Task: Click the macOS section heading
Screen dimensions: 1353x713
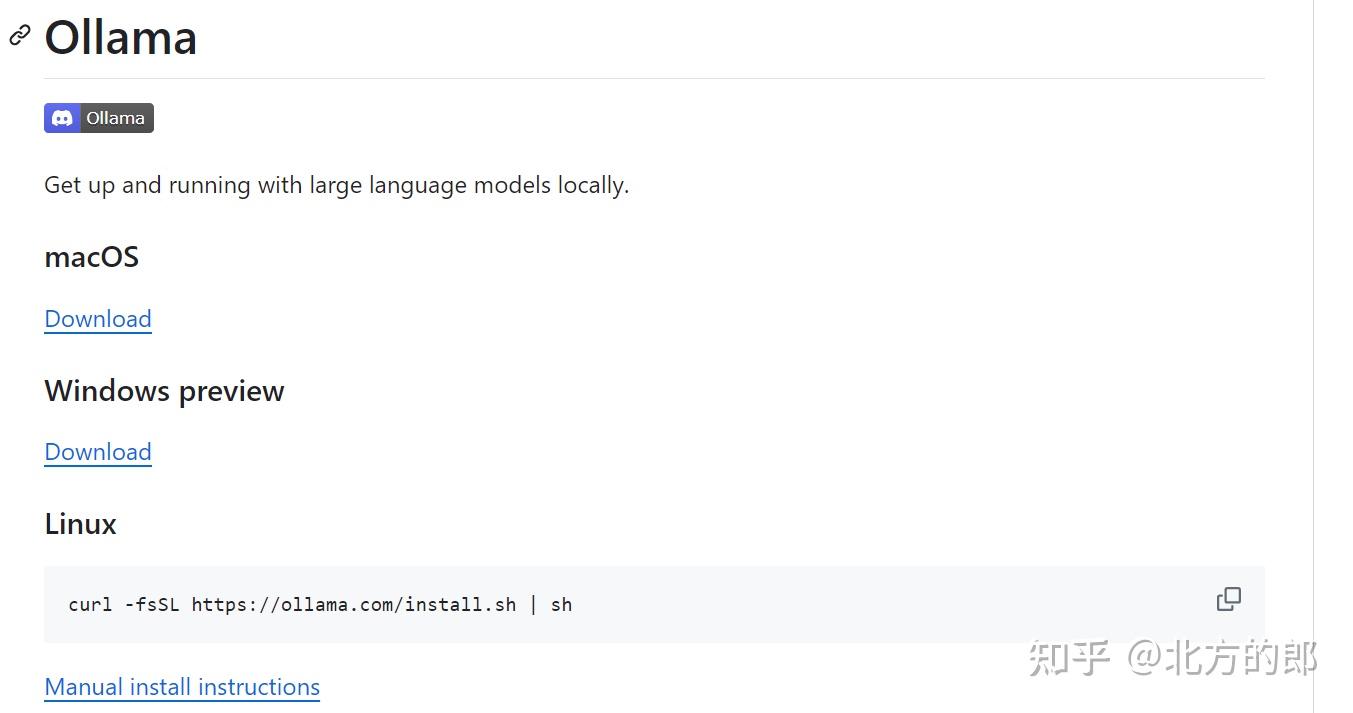Action: click(91, 257)
